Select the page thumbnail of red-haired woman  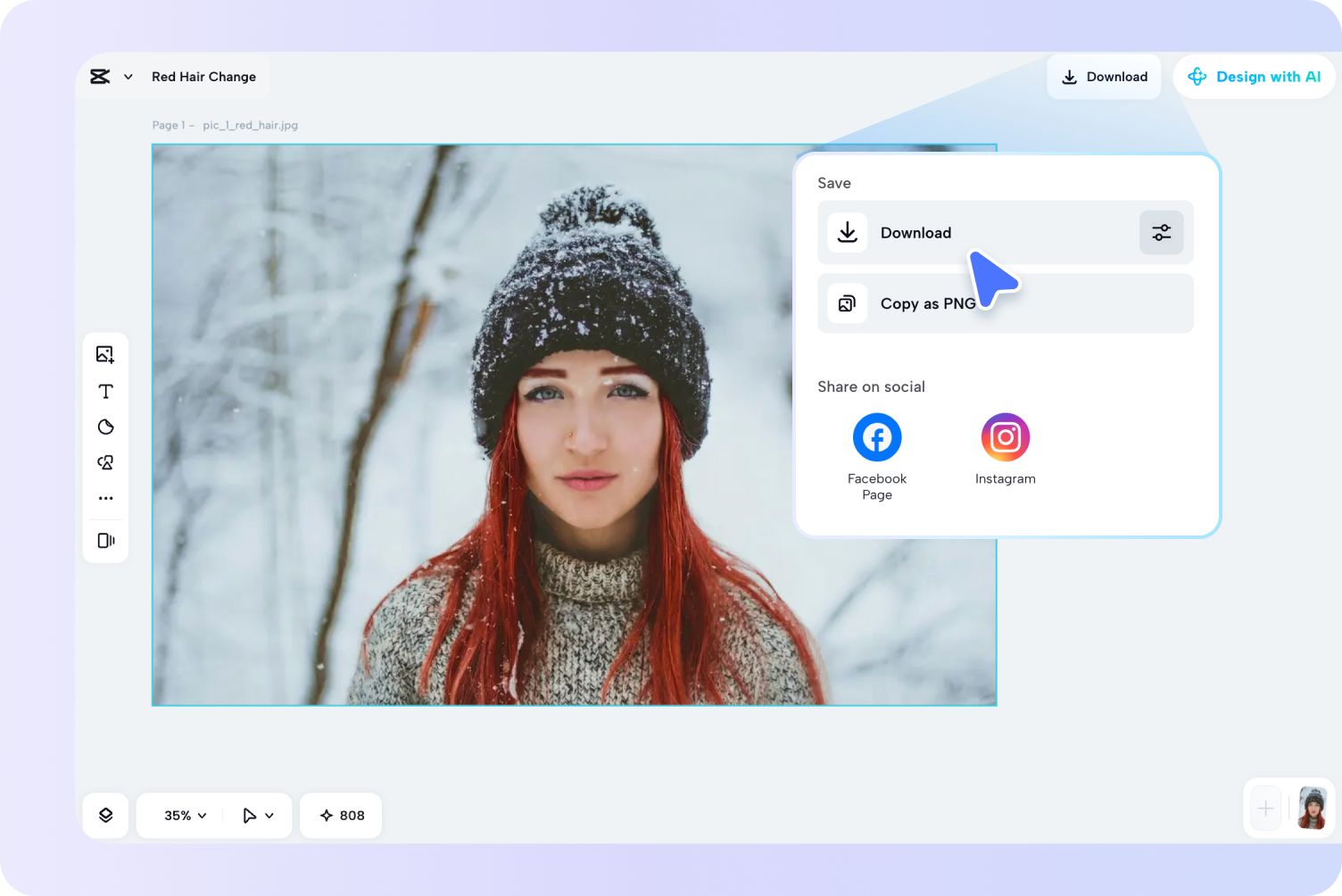(x=1312, y=809)
